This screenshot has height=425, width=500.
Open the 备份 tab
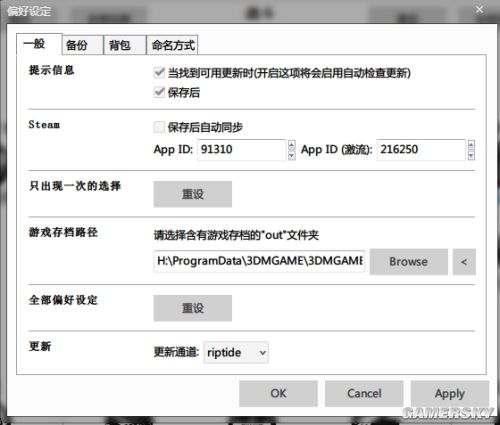point(83,45)
